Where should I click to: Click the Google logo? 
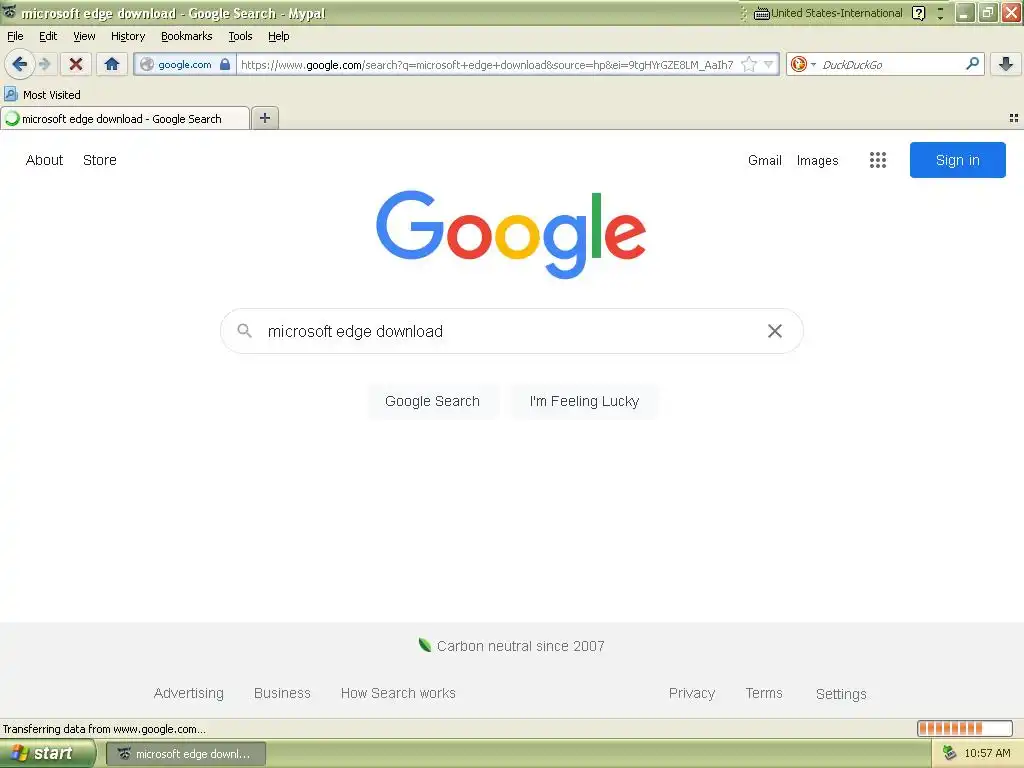pyautogui.click(x=511, y=234)
